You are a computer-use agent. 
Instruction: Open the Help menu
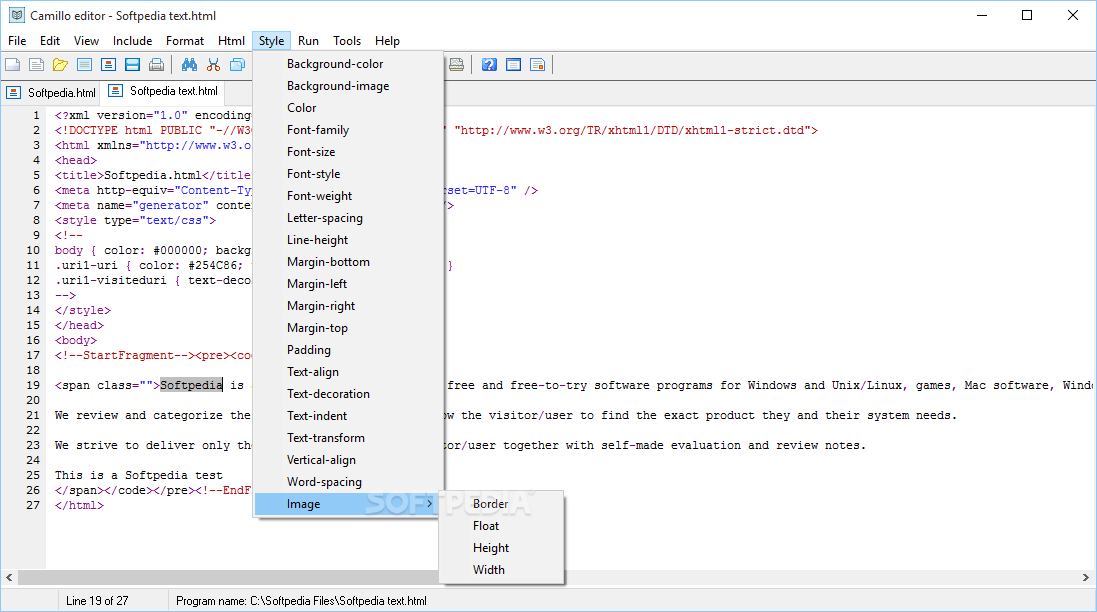pyautogui.click(x=387, y=41)
